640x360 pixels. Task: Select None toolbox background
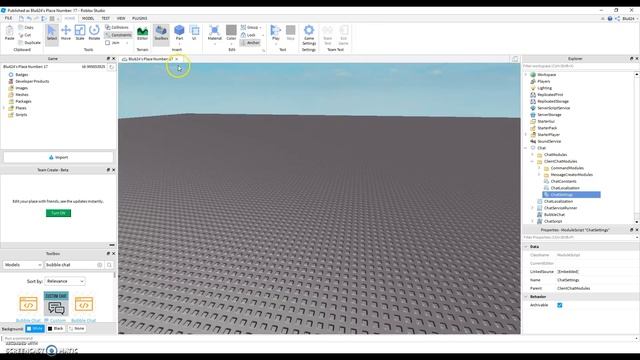(x=76, y=328)
